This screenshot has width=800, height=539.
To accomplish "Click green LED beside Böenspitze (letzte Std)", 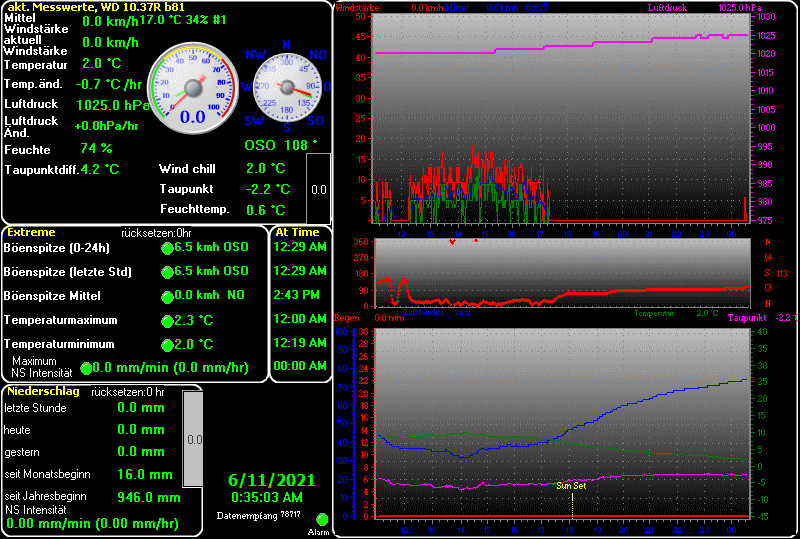I will pos(167,272).
